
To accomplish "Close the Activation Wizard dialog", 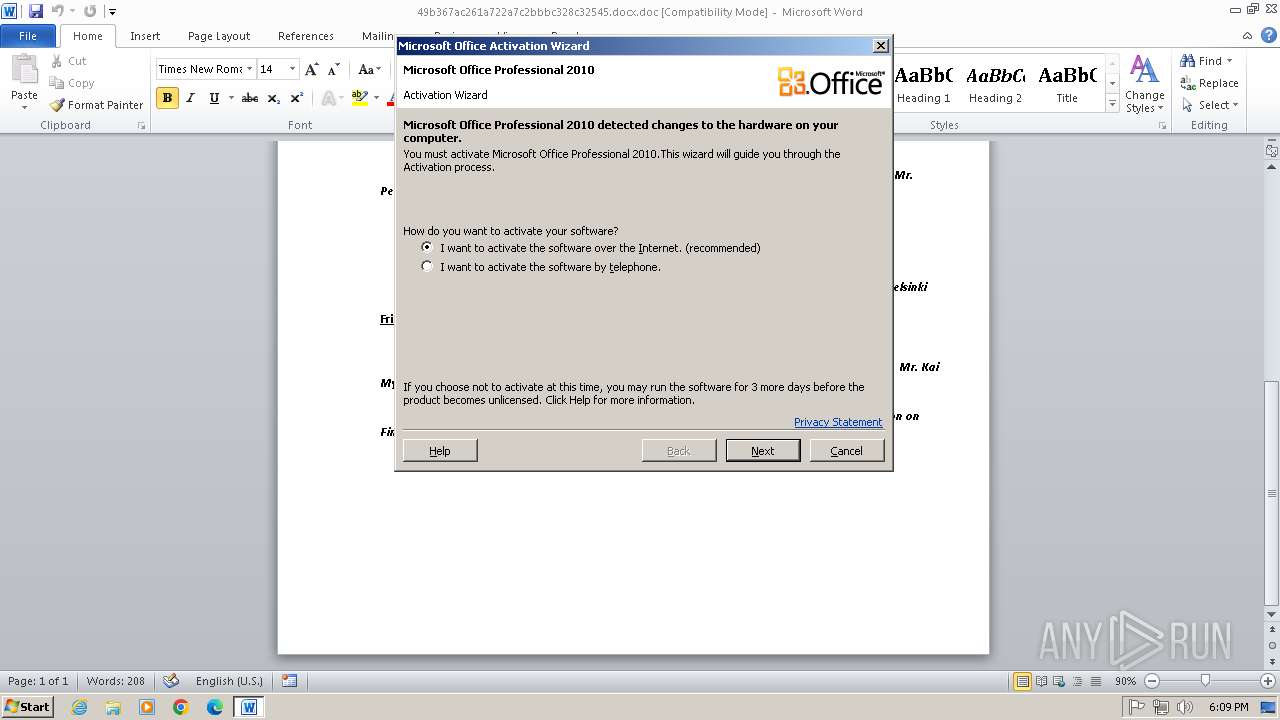I will 880,46.
